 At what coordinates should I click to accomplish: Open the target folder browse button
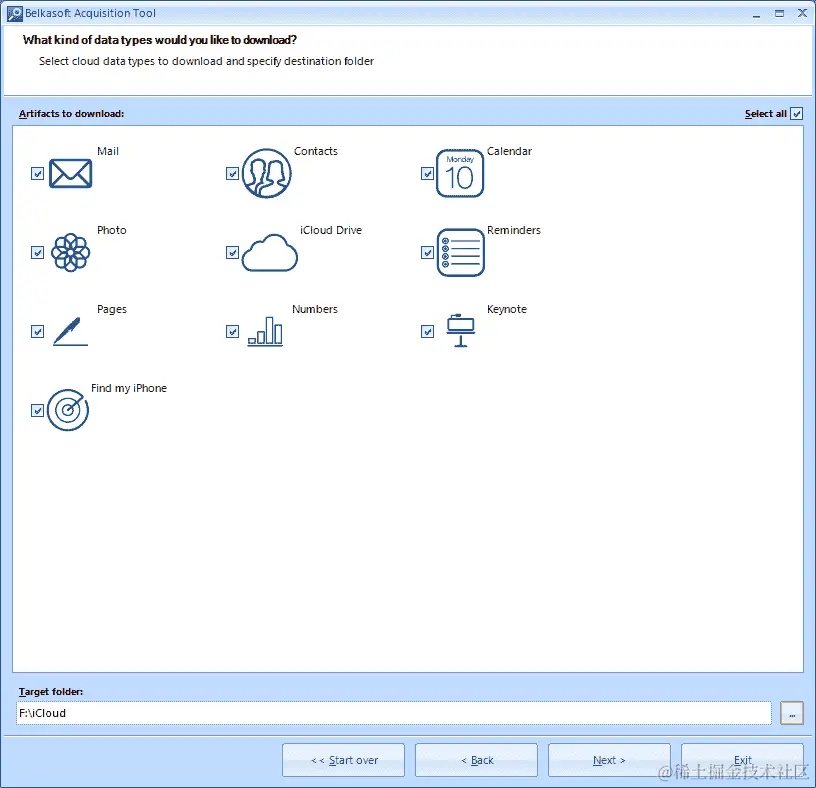[x=792, y=713]
